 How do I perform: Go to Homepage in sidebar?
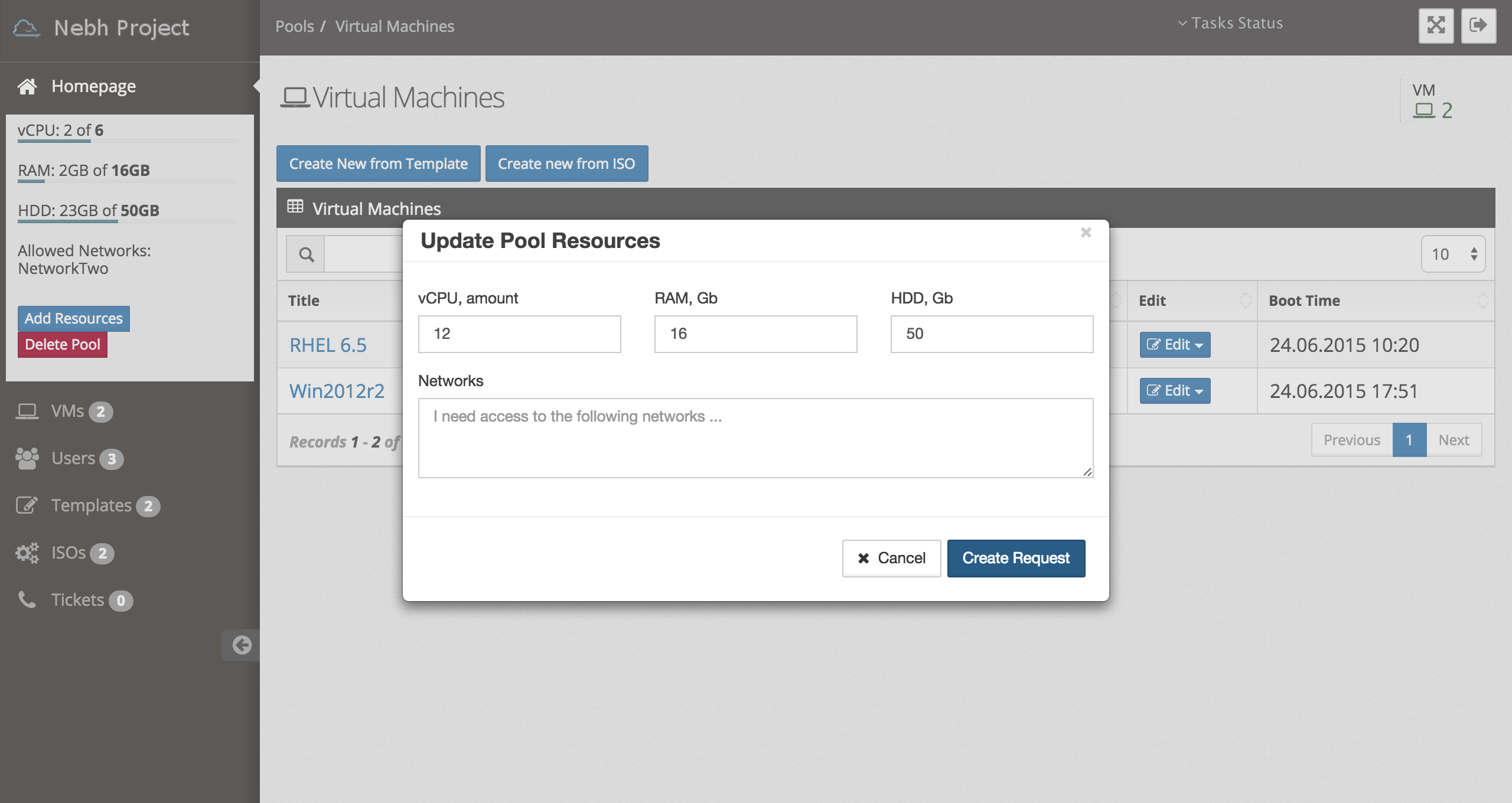tap(93, 86)
